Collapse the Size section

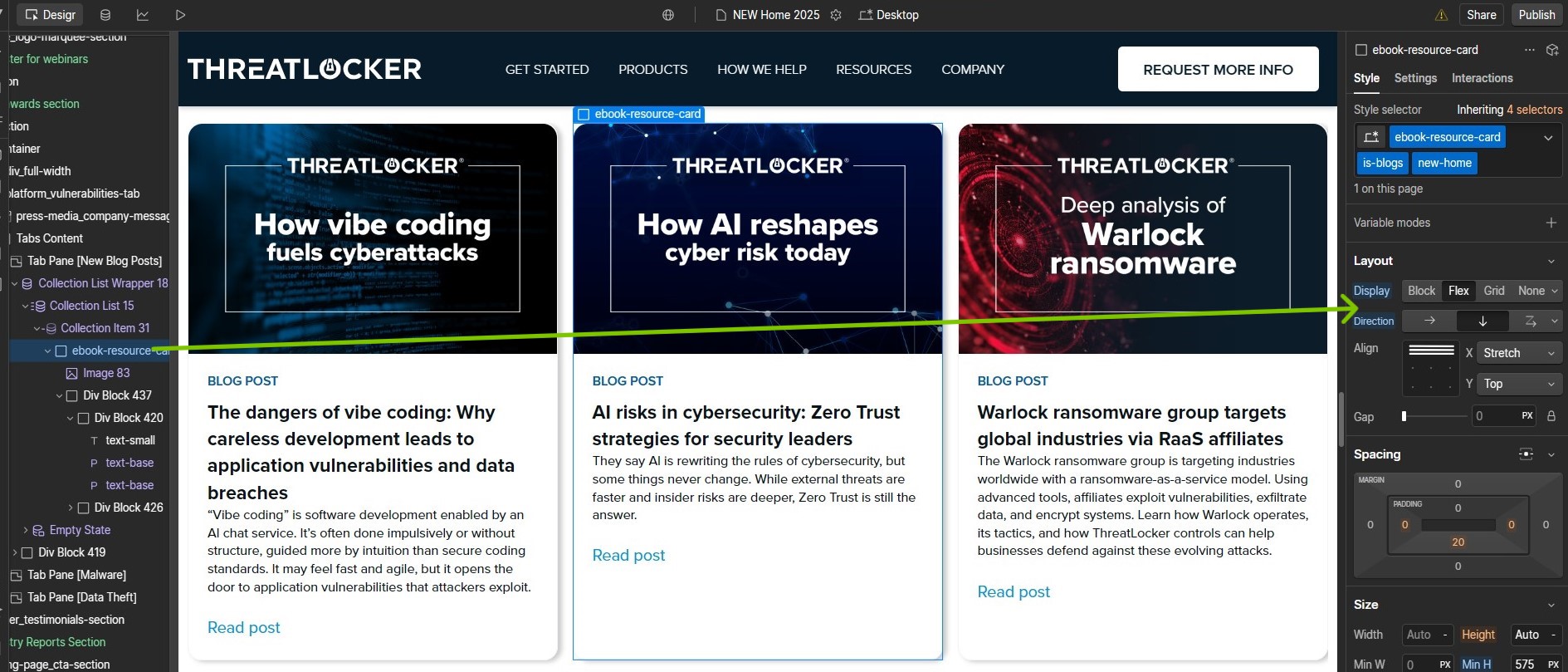click(1551, 605)
